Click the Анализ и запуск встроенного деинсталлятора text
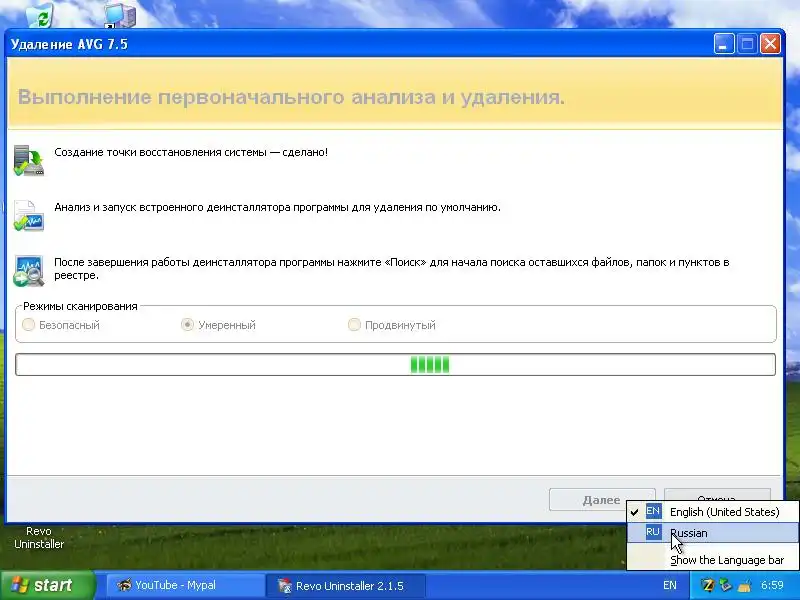Screen dimensions: 800x600 point(278,207)
